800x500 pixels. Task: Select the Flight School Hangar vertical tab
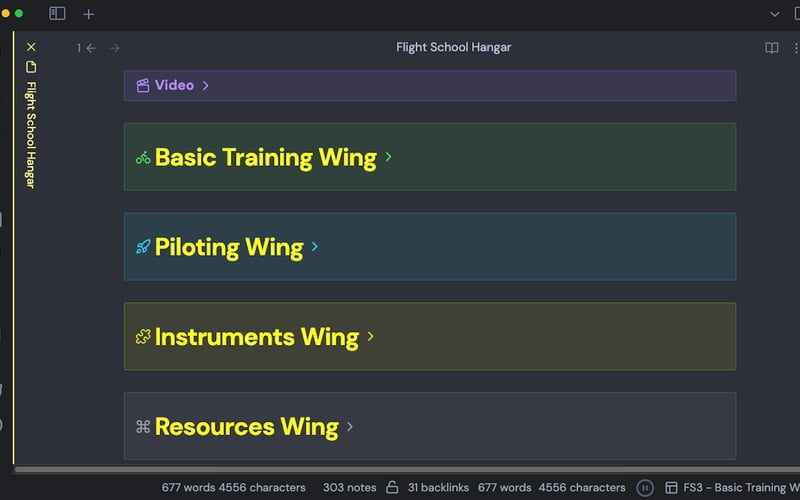(x=31, y=135)
